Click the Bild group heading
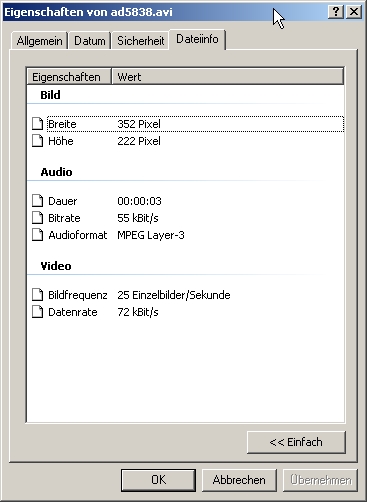 (50, 95)
